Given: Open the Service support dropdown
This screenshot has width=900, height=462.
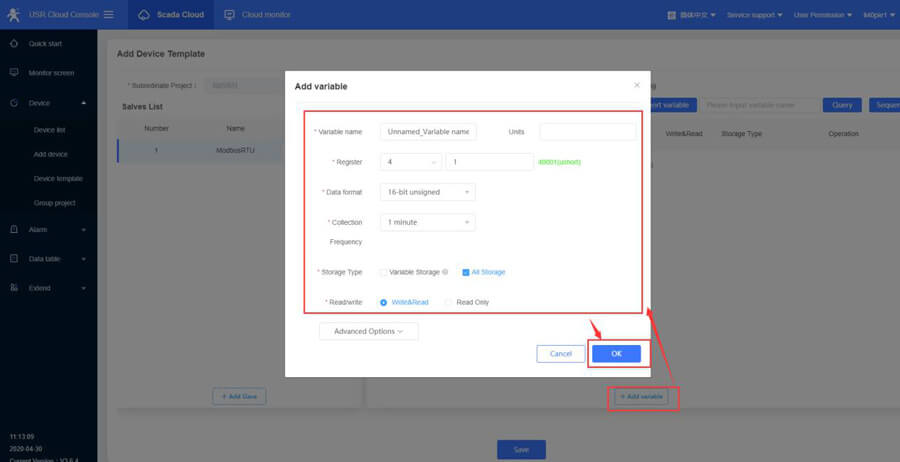Looking at the screenshot, I should pos(754,15).
